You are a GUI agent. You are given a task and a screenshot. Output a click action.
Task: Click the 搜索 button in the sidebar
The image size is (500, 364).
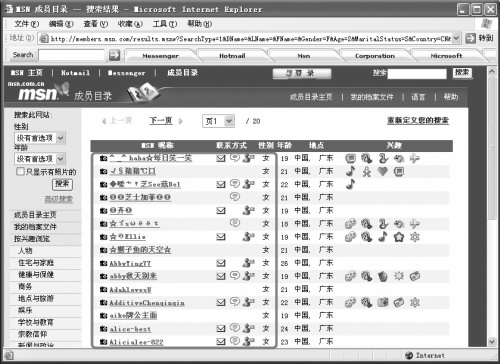62,184
